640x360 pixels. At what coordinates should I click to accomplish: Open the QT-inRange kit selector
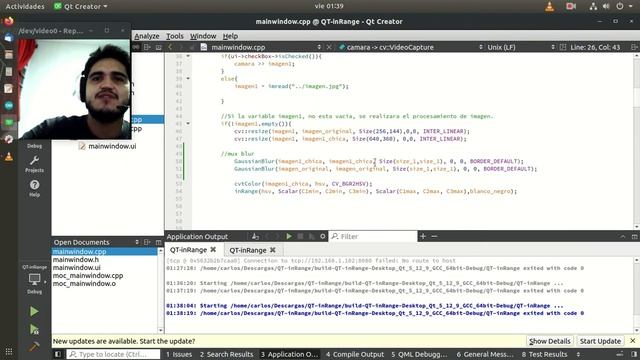(34, 279)
